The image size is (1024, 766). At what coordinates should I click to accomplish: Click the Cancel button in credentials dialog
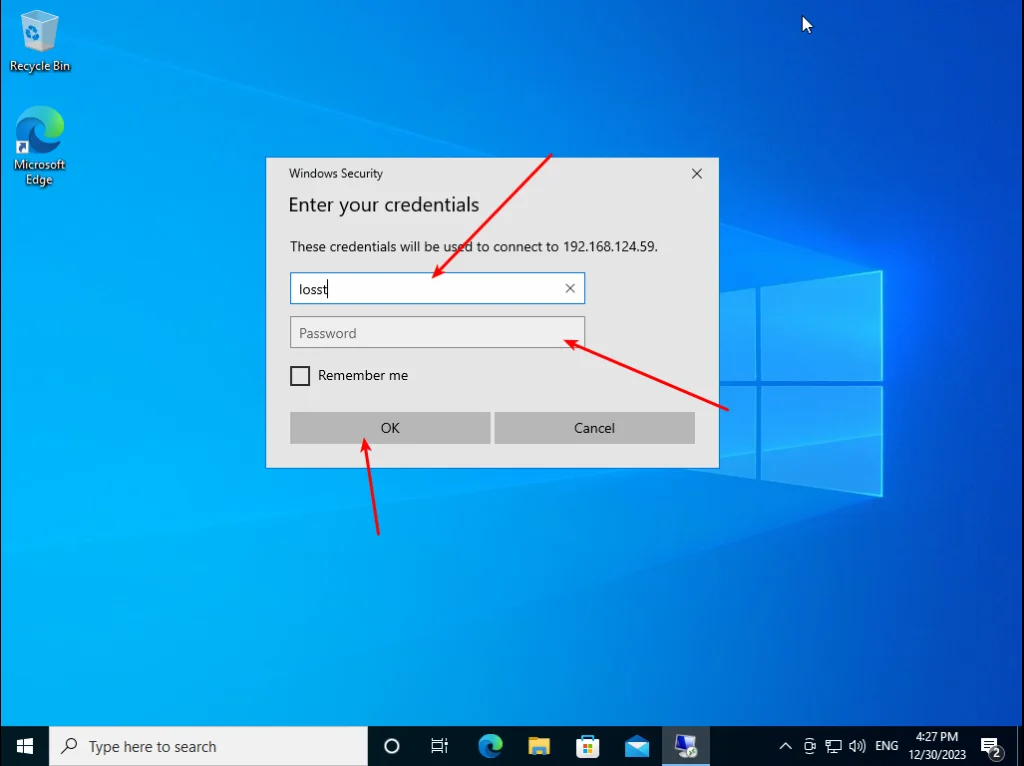(594, 428)
